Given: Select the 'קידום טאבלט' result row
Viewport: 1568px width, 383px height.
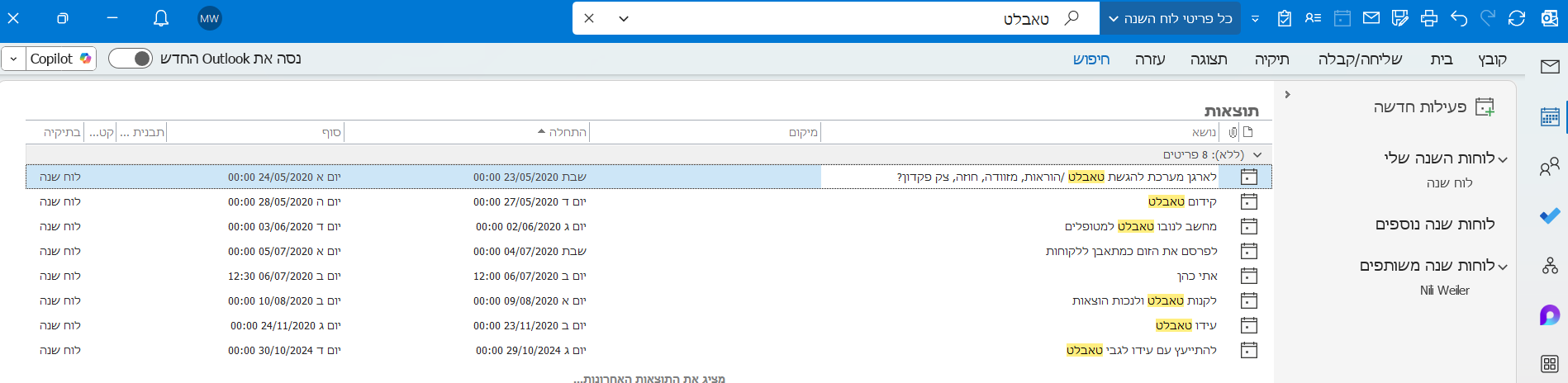Looking at the screenshot, I should (x=649, y=201).
